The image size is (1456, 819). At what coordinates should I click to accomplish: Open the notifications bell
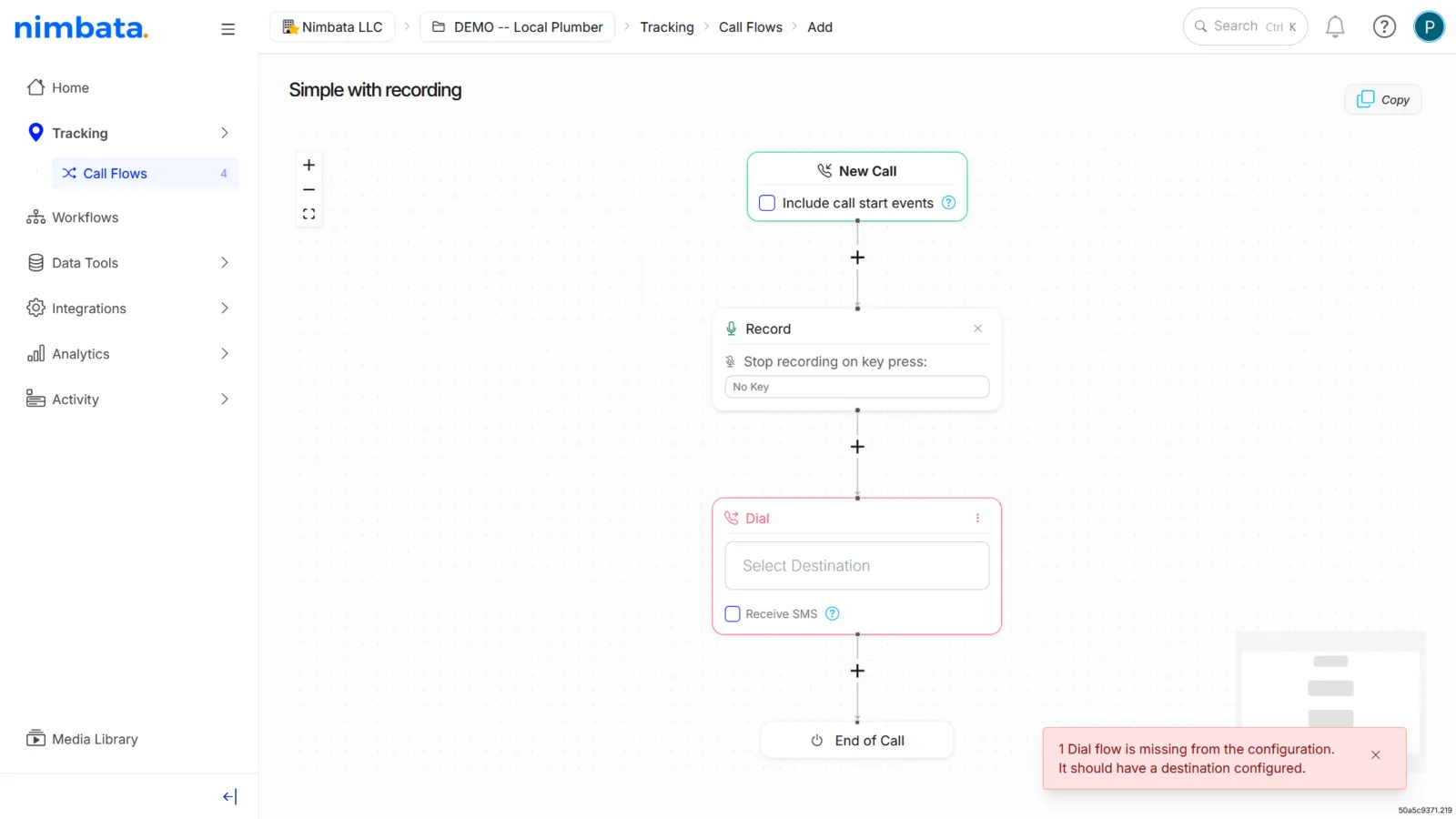pos(1335,27)
